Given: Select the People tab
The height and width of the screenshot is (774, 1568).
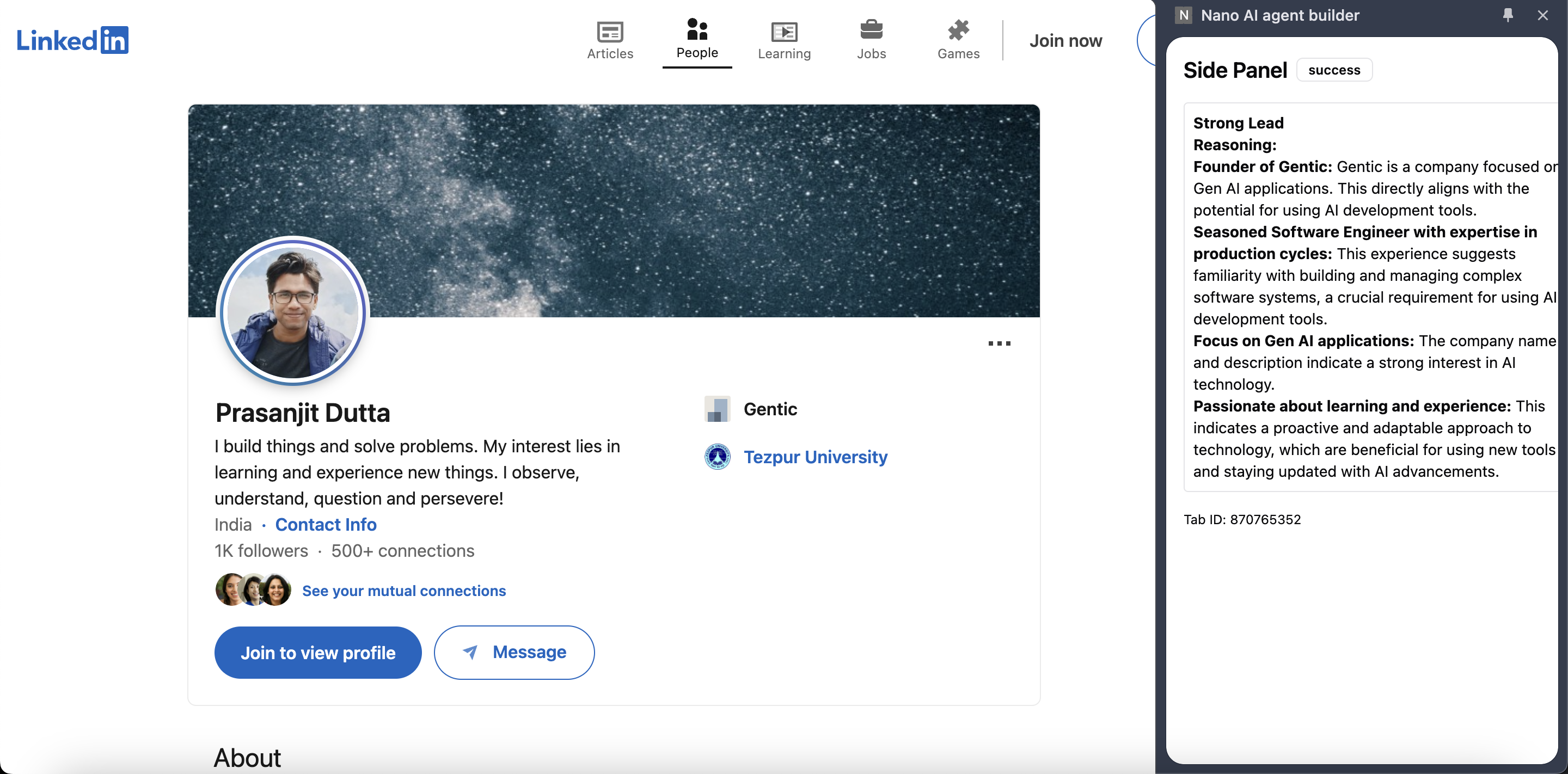Looking at the screenshot, I should (696, 40).
